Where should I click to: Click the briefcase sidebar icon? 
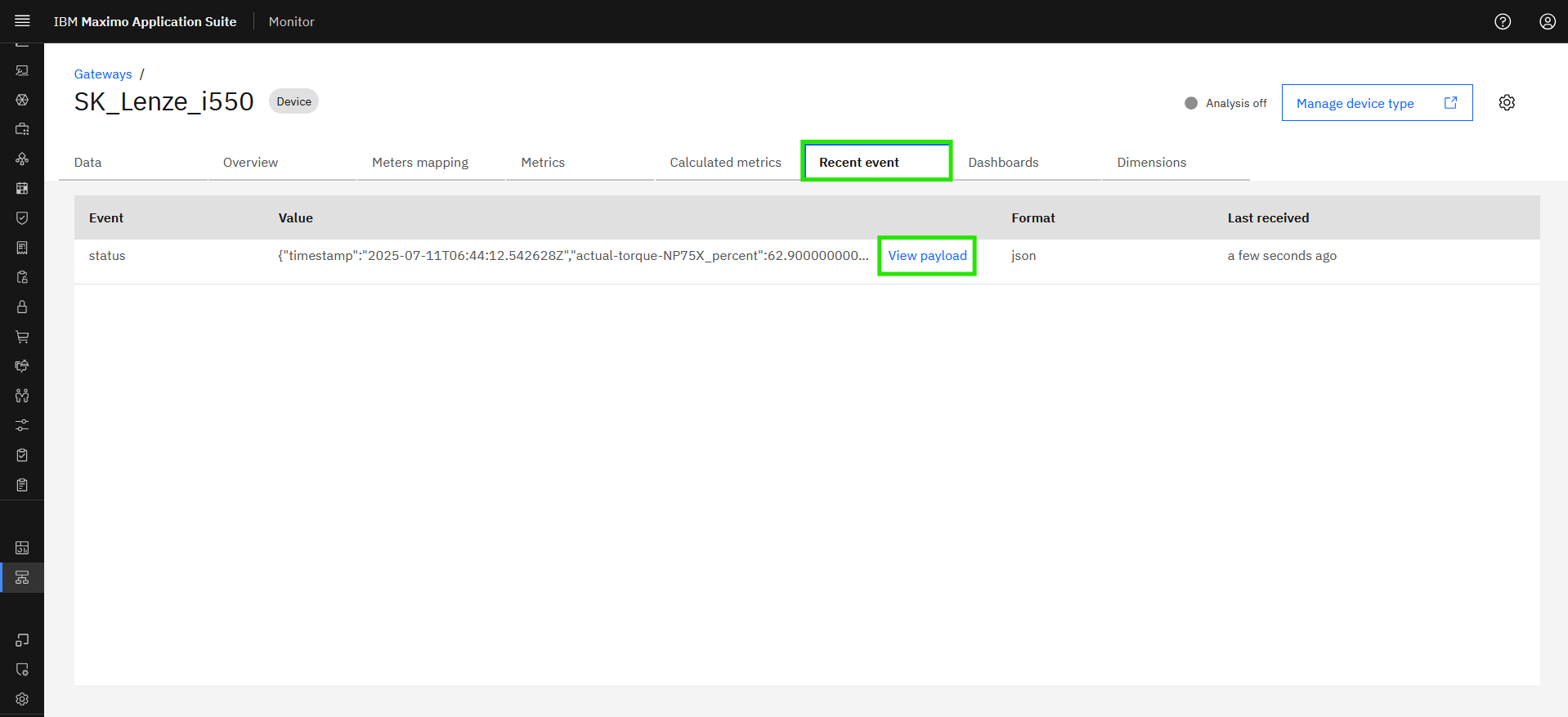point(22,129)
